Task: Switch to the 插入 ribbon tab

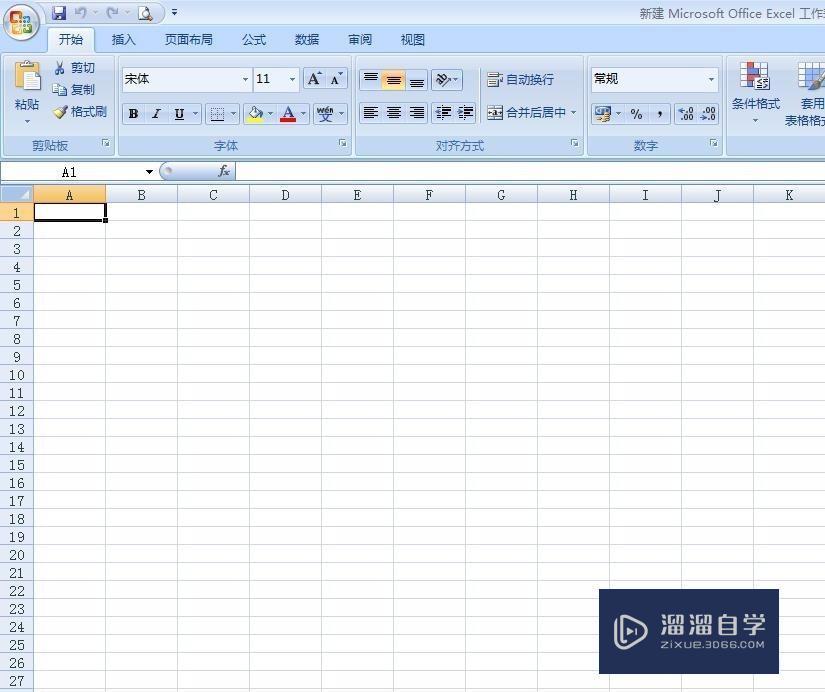Action: (x=122, y=39)
